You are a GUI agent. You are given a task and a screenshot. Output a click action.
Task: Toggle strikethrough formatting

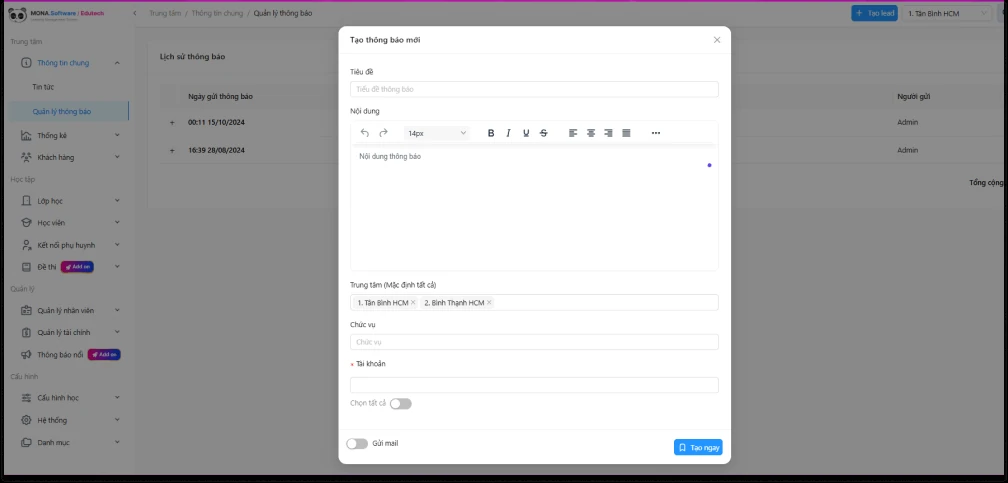click(544, 133)
